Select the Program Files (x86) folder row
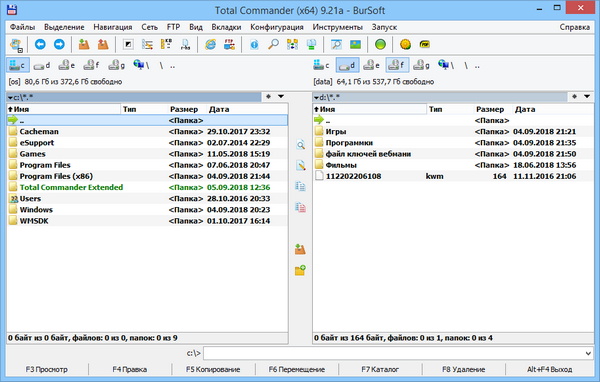 coord(147,176)
